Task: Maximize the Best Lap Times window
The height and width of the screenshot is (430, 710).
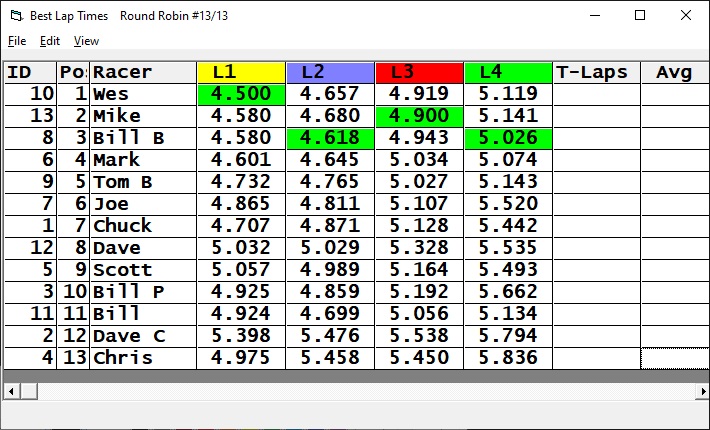Action: click(x=640, y=16)
